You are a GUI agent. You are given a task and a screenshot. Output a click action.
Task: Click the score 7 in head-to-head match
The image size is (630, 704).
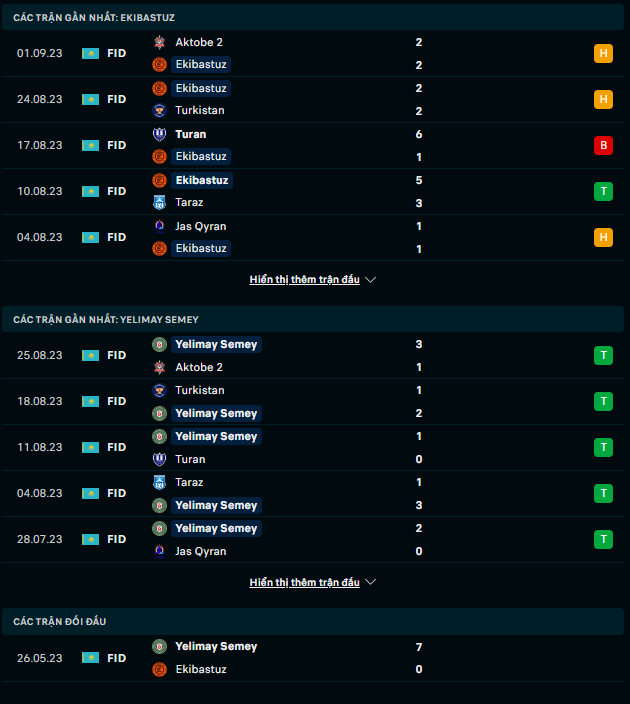(419, 646)
